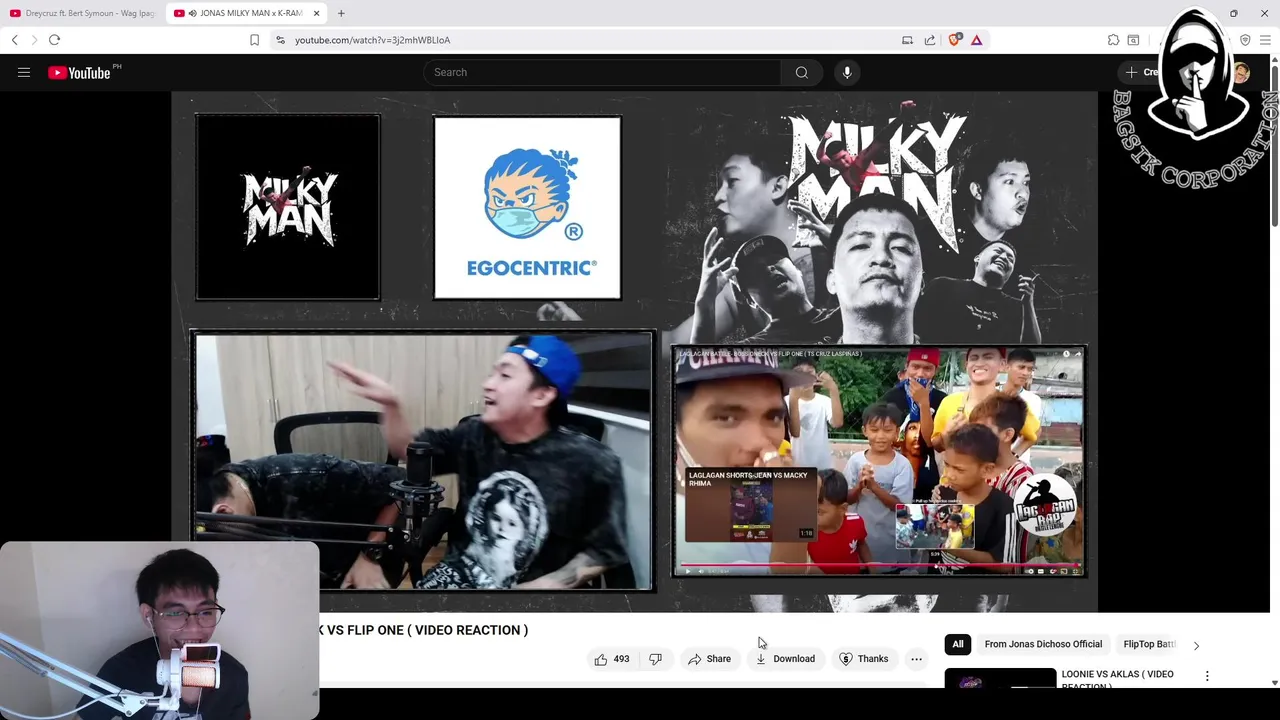Like the video with 493 likes

point(611,659)
